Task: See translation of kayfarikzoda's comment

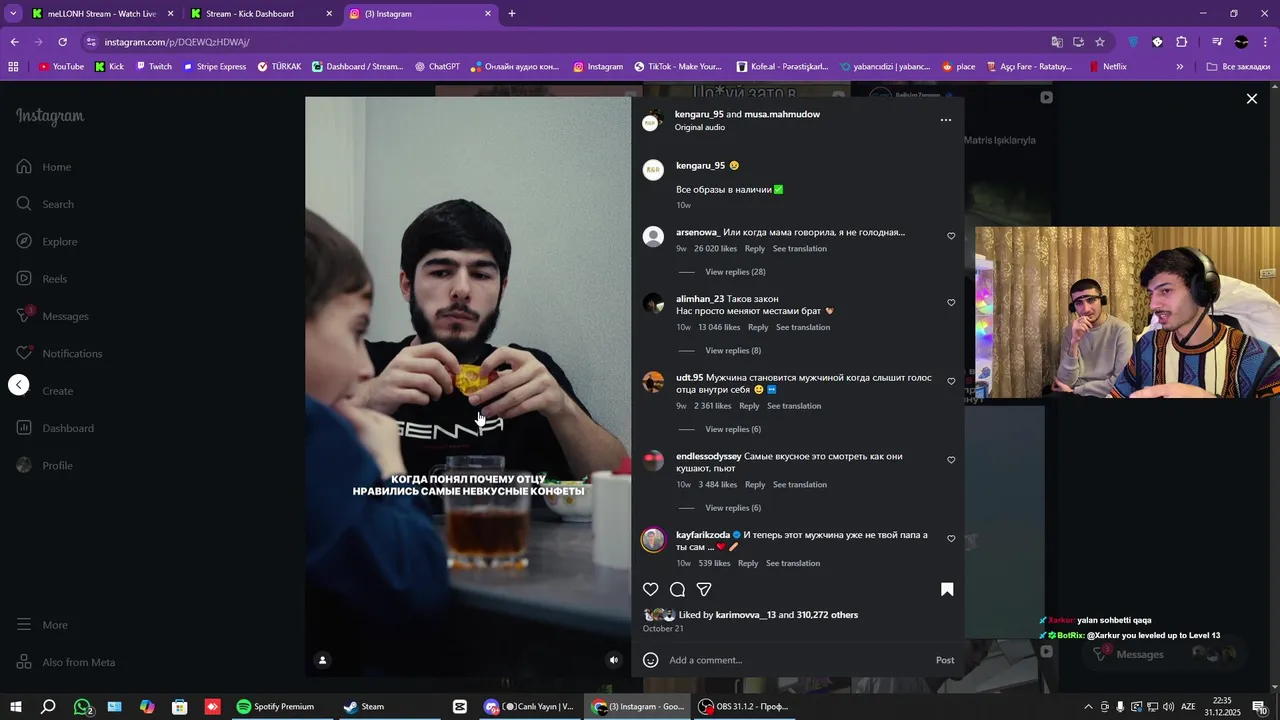Action: [x=793, y=564]
